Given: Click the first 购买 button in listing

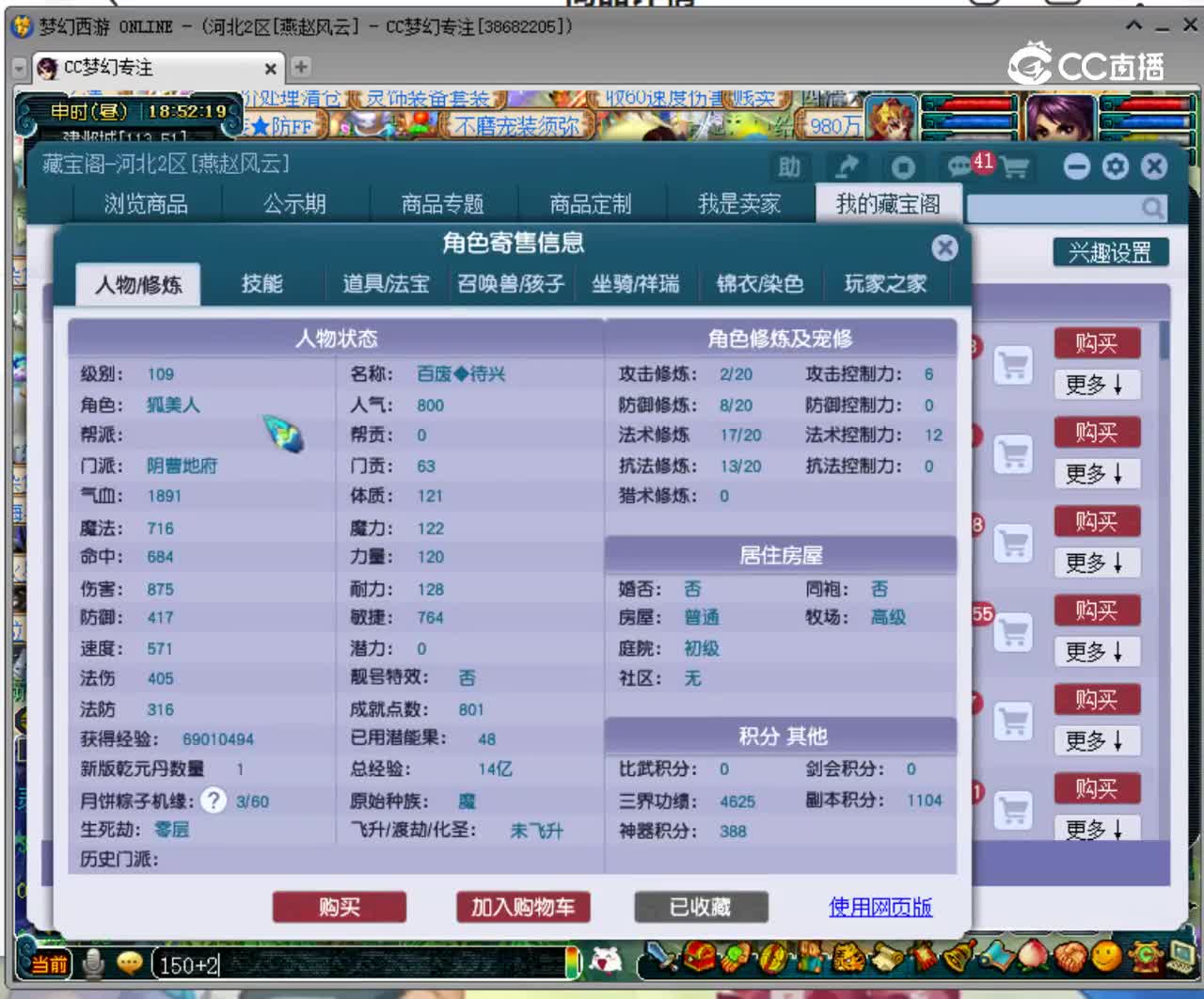Looking at the screenshot, I should [1097, 343].
